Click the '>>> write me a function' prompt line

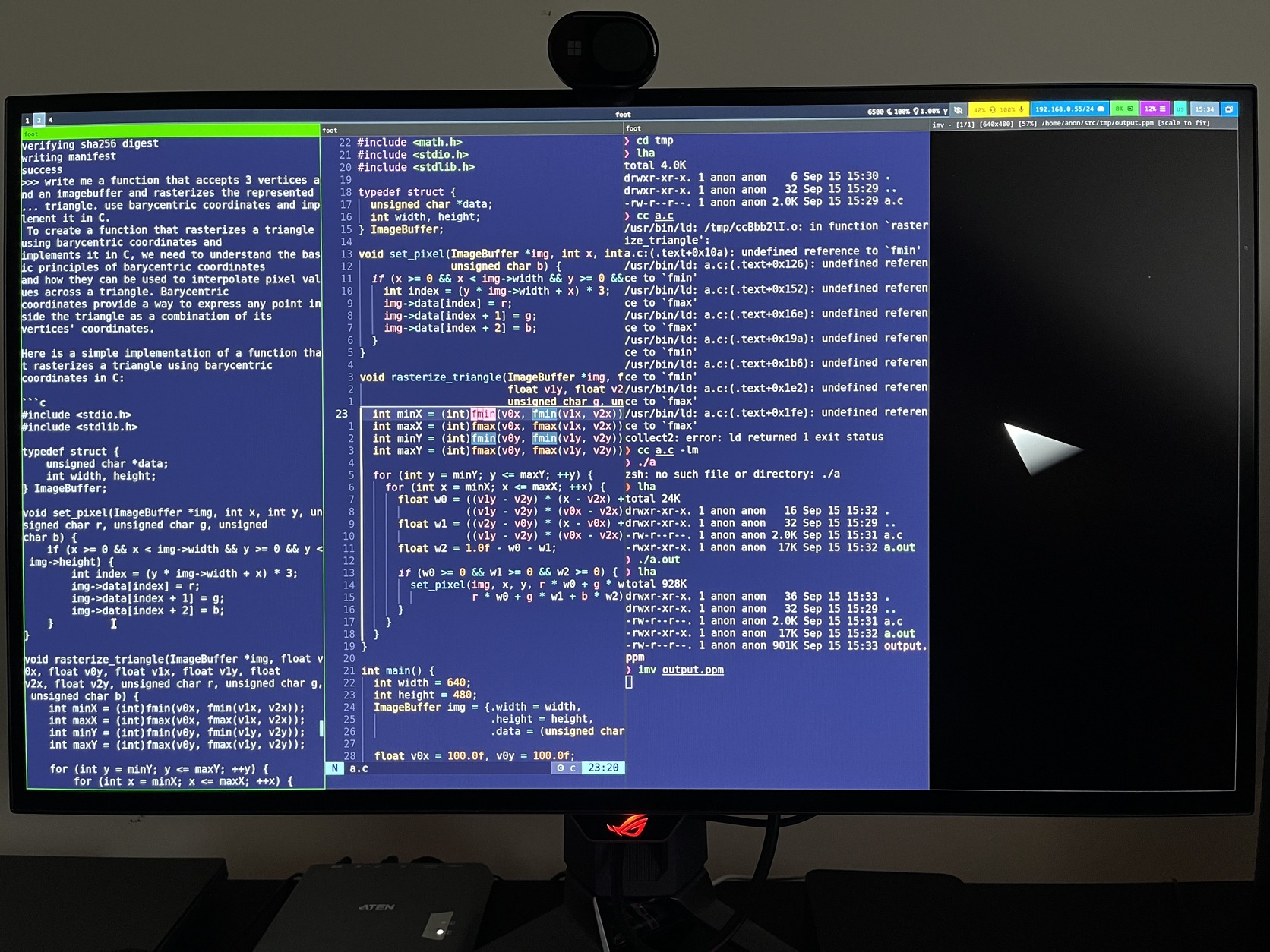tap(170, 181)
